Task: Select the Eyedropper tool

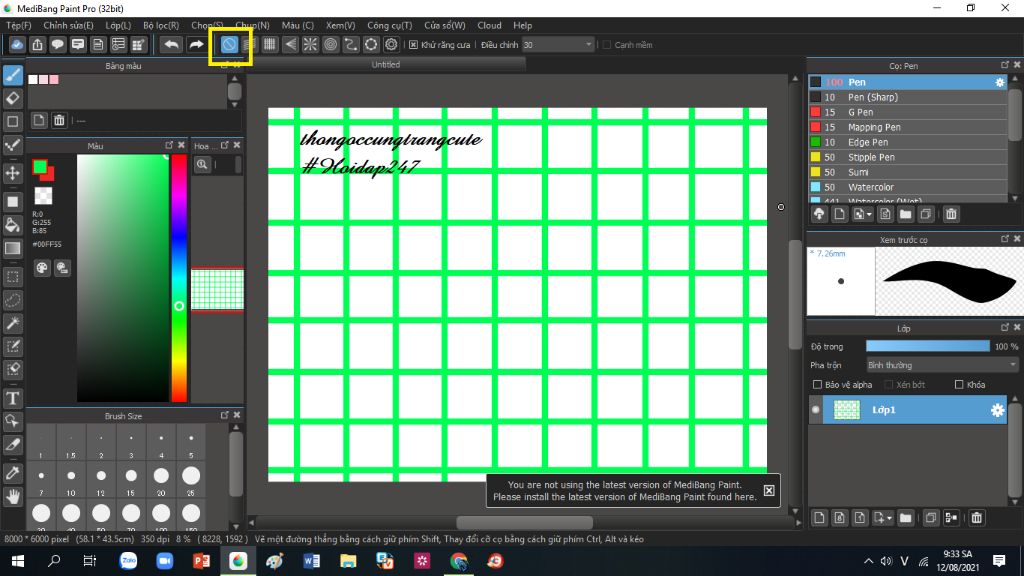Action: point(12,473)
